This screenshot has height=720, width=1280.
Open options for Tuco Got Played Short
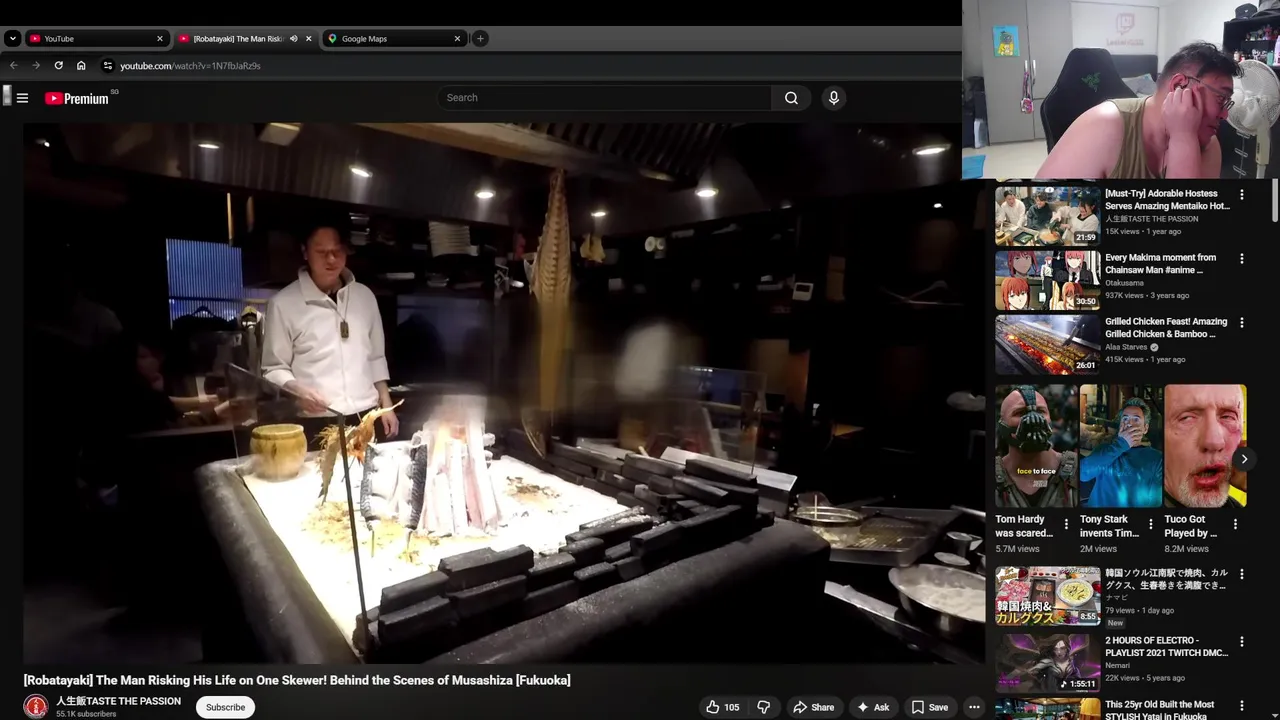click(x=1235, y=524)
